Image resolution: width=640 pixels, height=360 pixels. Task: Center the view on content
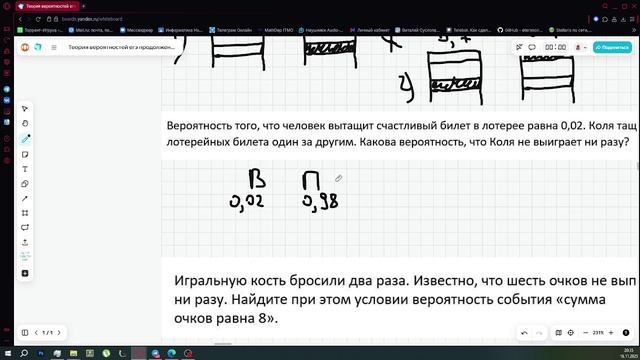(x=571, y=333)
